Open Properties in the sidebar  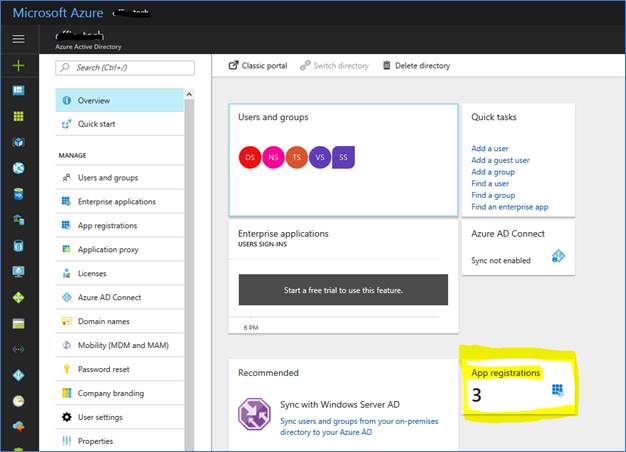120,441
